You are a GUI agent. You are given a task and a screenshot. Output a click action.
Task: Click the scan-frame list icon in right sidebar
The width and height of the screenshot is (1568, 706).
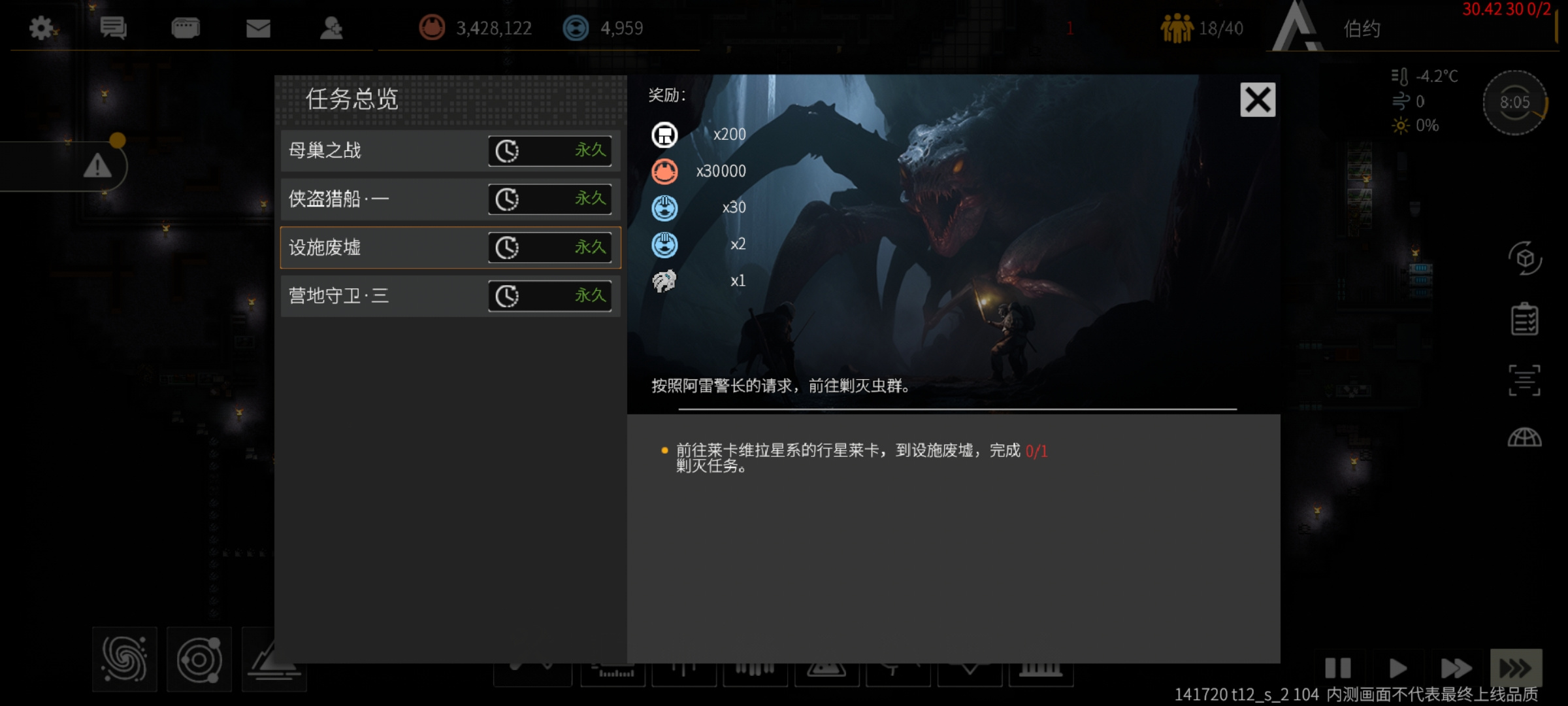coord(1524,380)
